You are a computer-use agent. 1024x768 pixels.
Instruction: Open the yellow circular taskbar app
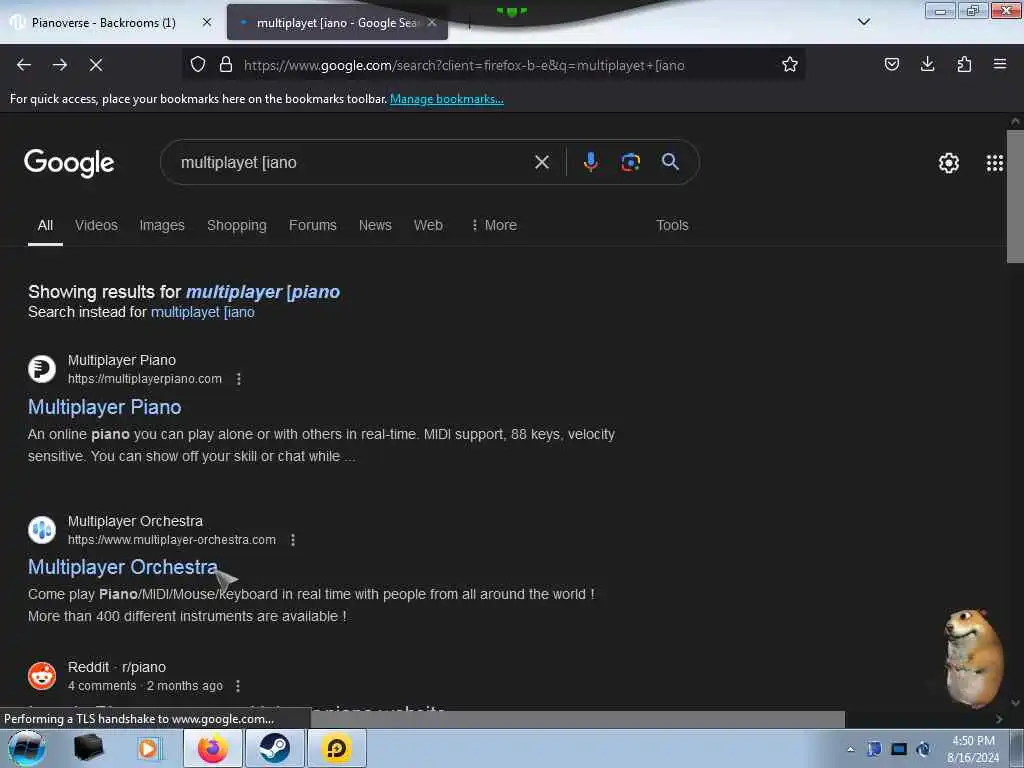click(x=336, y=748)
